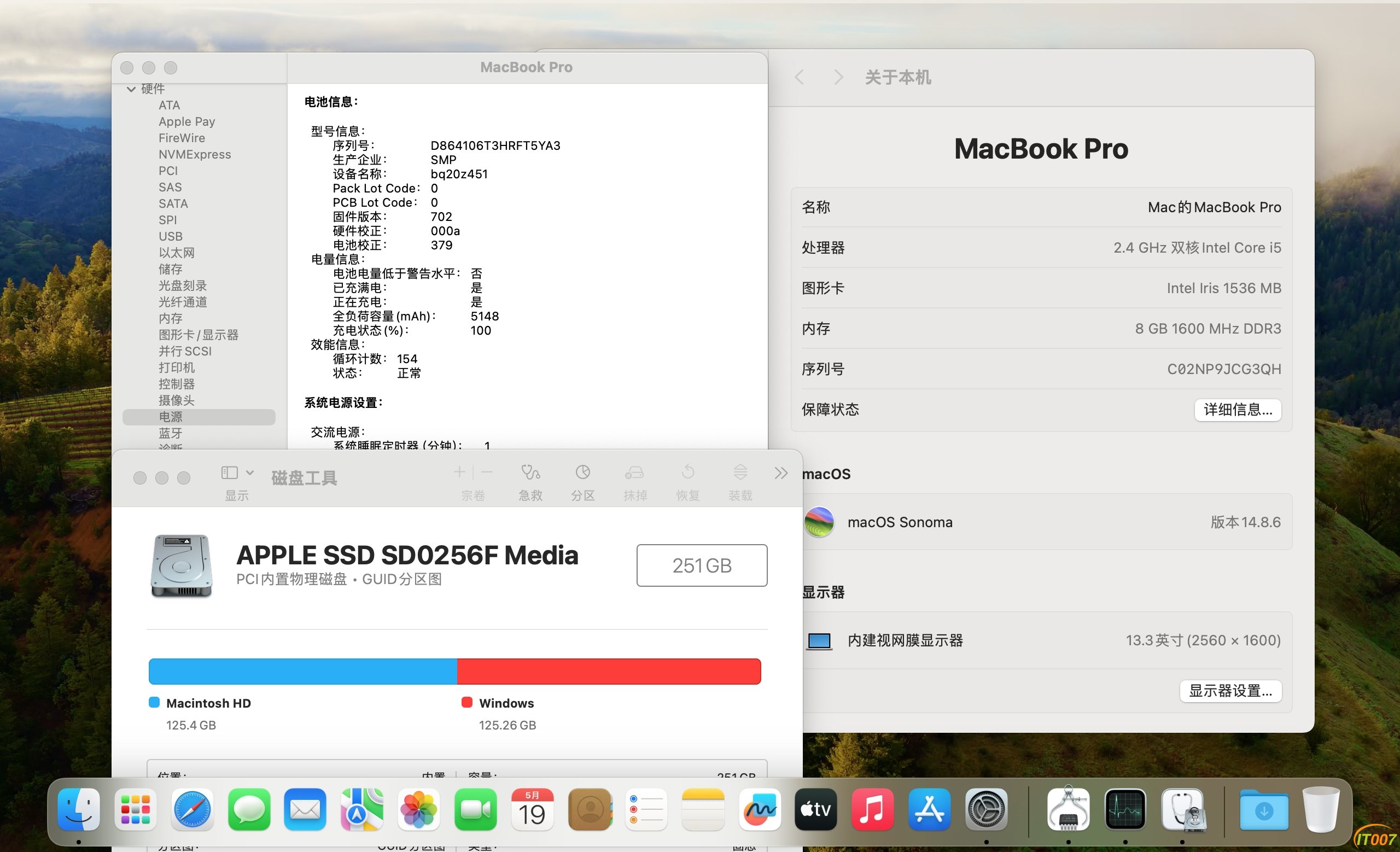Select 储存 in the hardware sidebar
The height and width of the screenshot is (852, 1400).
(x=171, y=269)
